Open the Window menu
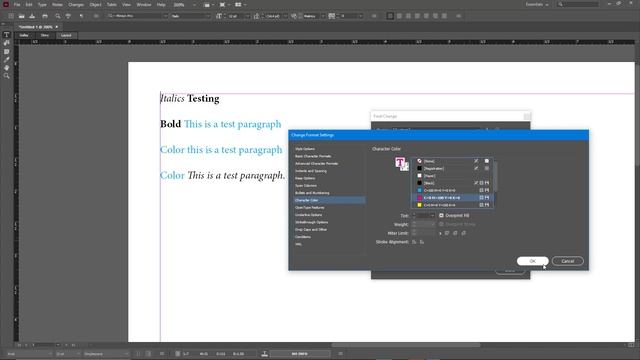This screenshot has height=360, width=640. (x=144, y=5)
